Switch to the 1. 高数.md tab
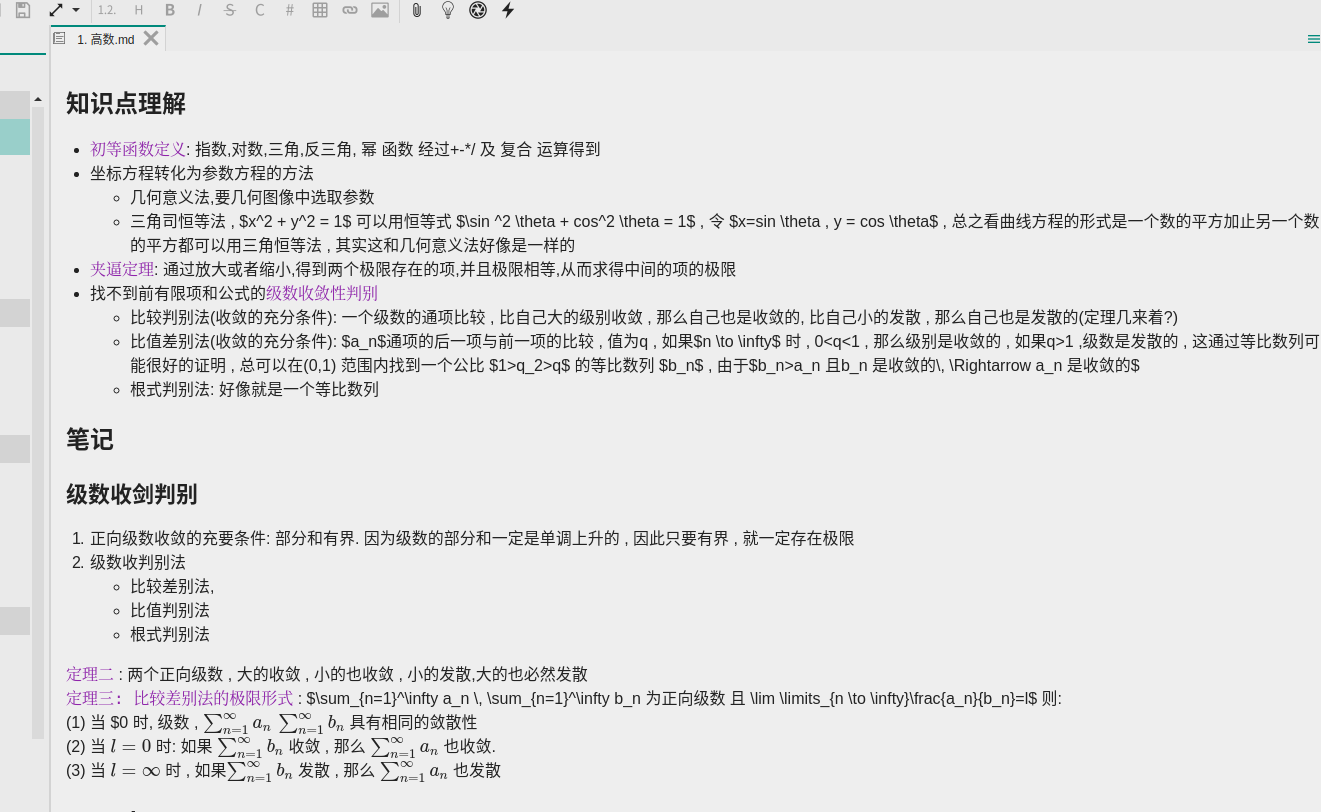This screenshot has width=1321, height=812. click(x=105, y=39)
